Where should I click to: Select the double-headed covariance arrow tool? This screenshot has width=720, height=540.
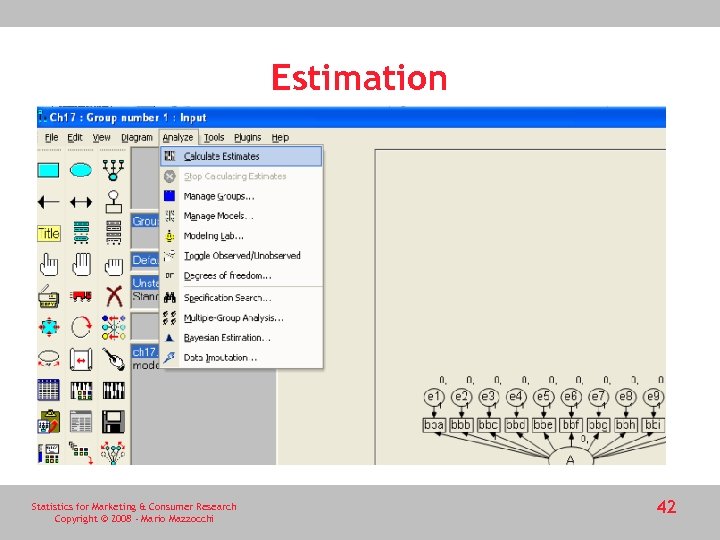(81, 202)
